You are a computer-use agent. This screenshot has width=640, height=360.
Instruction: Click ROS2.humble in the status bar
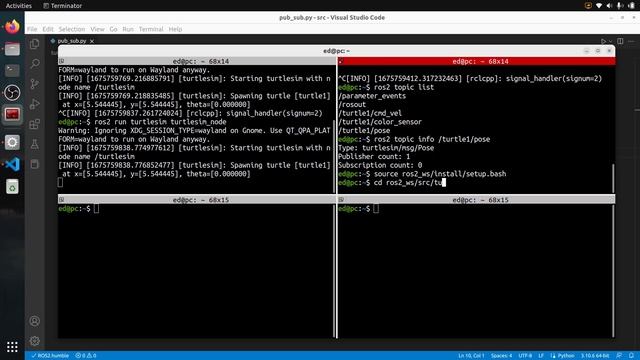click(50, 356)
